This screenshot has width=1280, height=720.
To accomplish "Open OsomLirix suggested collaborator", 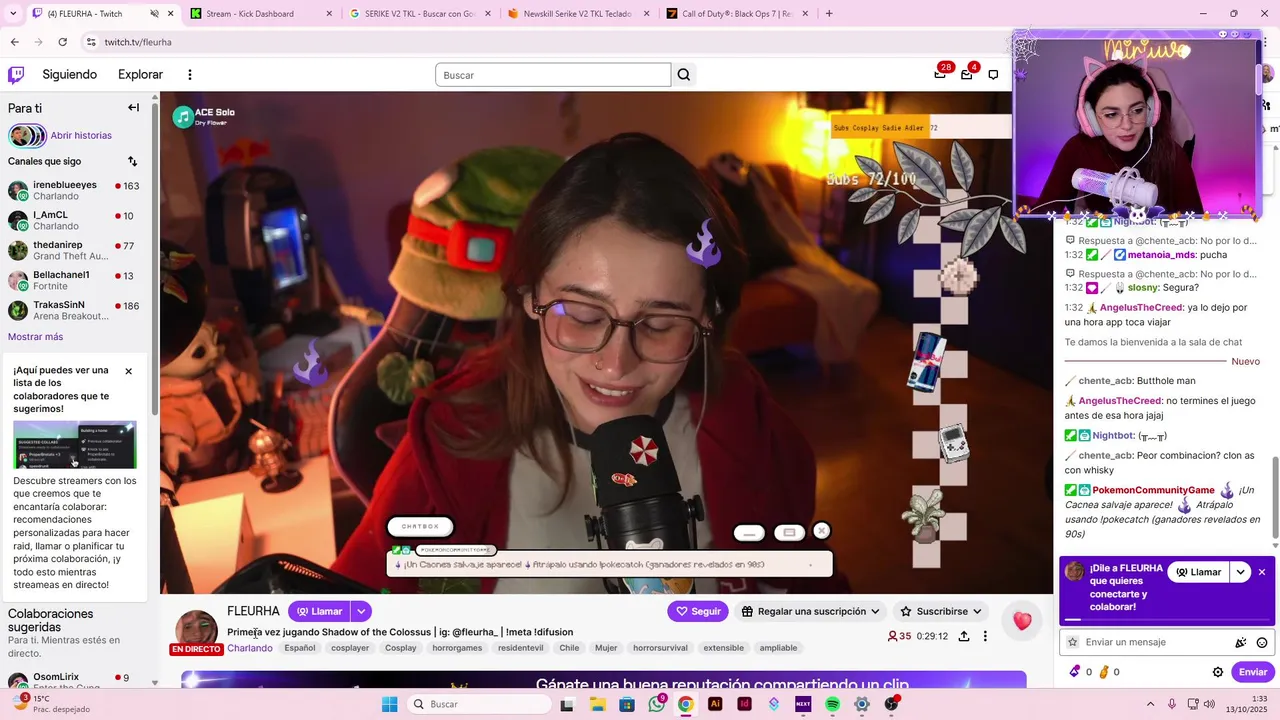I will pos(74,681).
